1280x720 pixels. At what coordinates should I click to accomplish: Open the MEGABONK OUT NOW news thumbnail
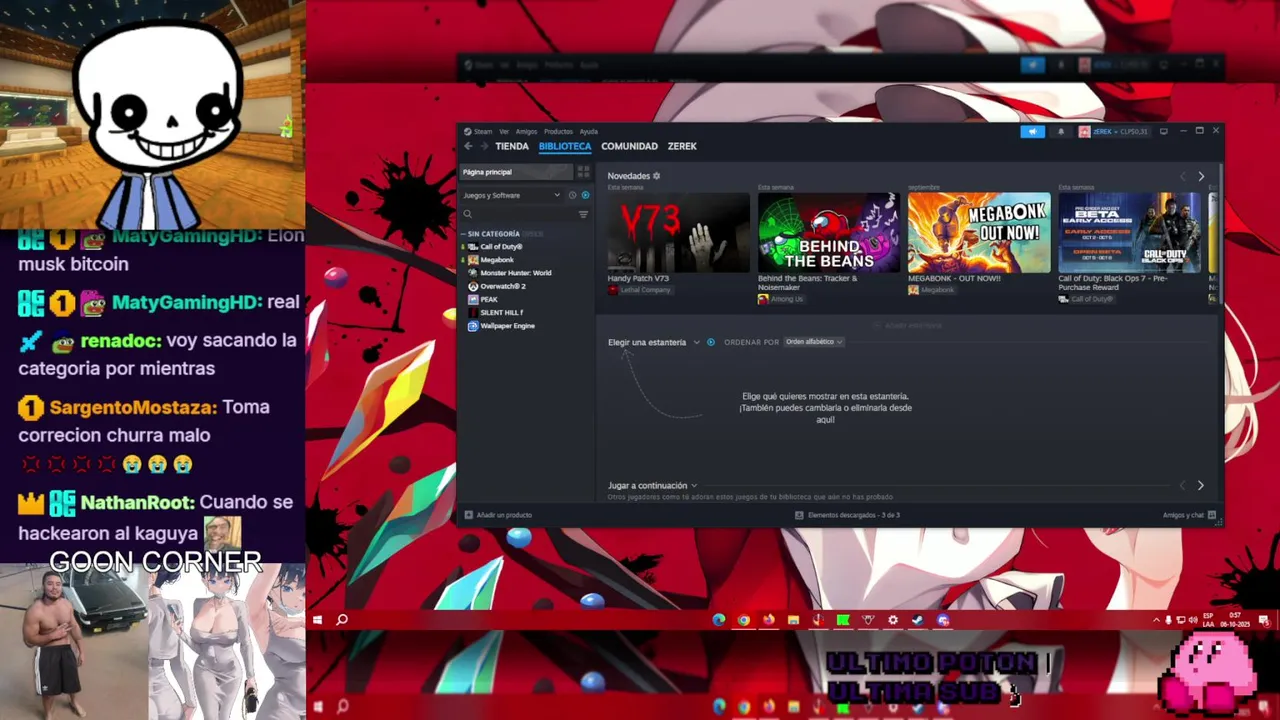[x=979, y=233]
